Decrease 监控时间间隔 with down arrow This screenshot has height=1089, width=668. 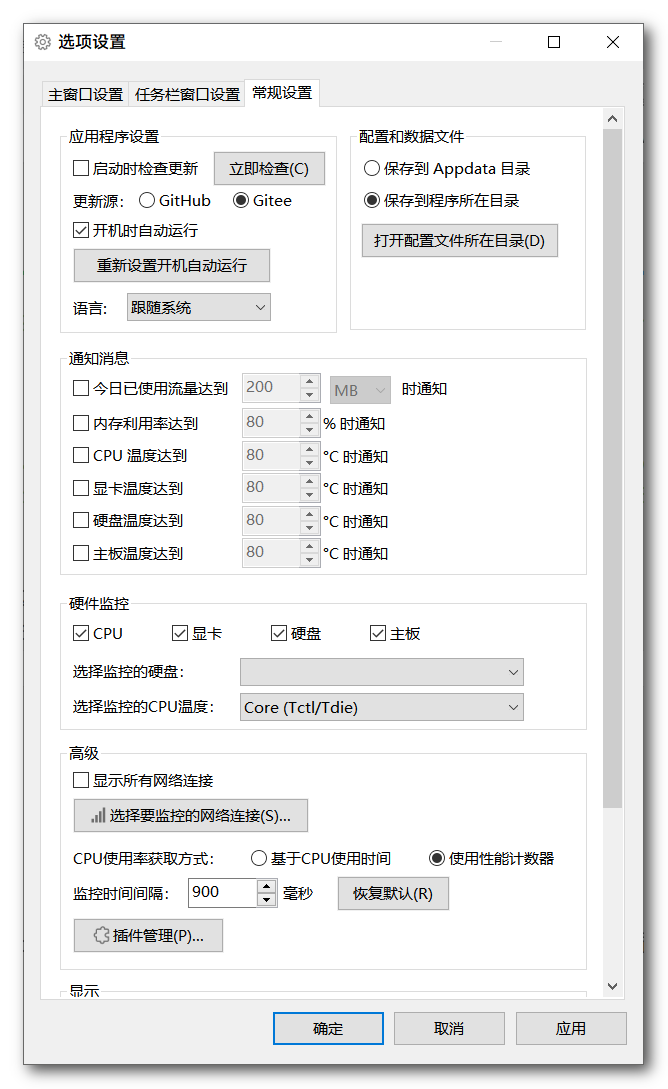click(266, 900)
